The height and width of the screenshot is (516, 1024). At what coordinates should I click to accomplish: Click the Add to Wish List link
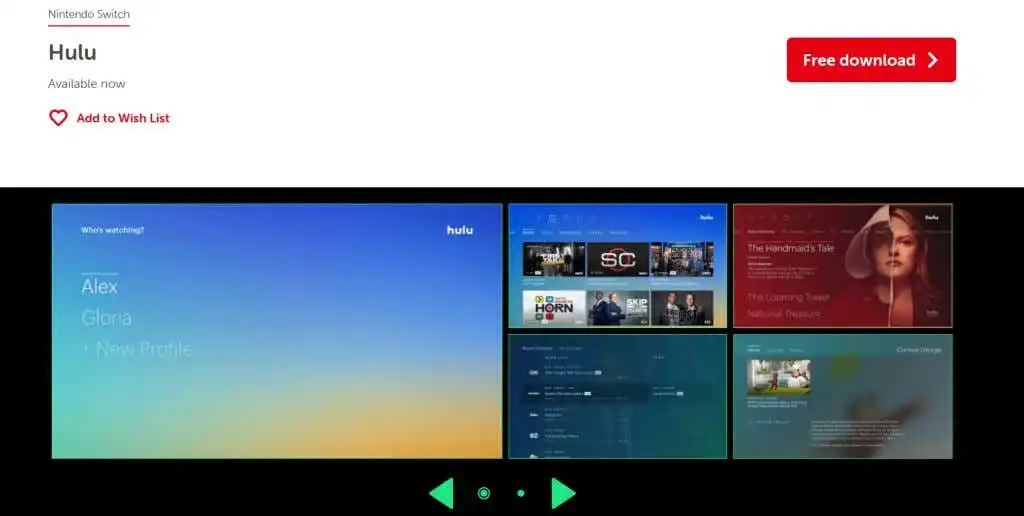click(x=123, y=118)
